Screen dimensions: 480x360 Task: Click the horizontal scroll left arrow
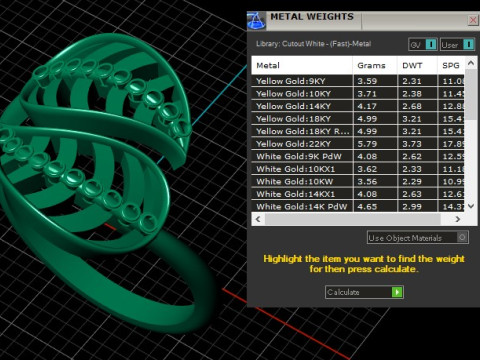click(x=258, y=219)
